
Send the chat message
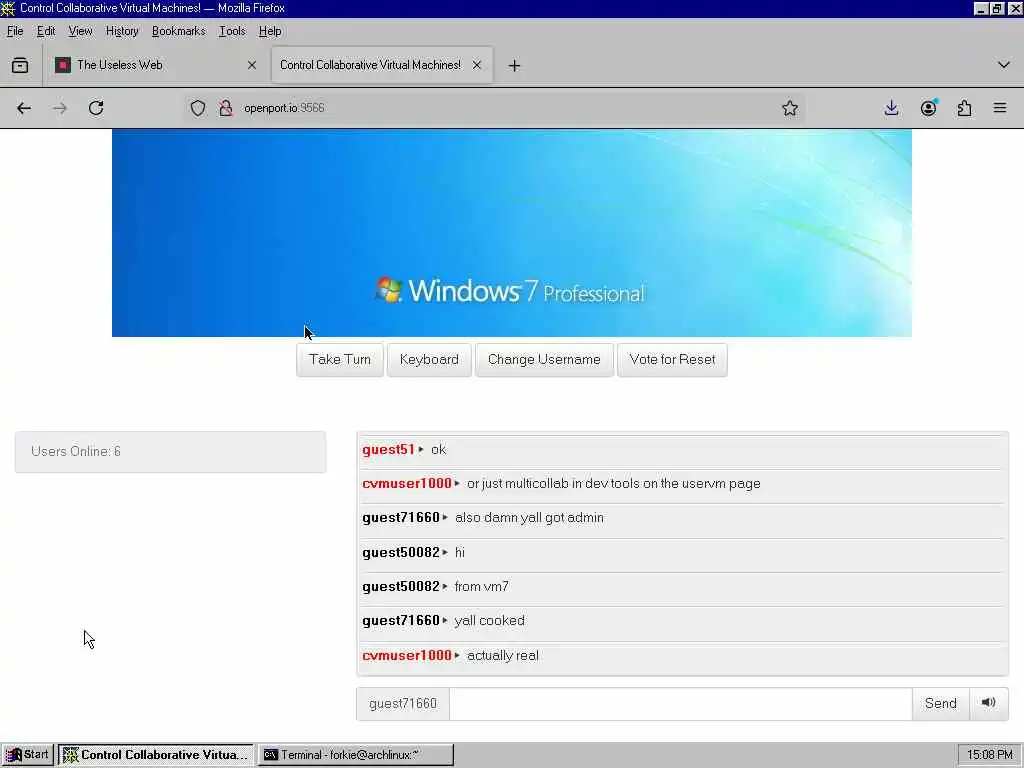point(940,703)
